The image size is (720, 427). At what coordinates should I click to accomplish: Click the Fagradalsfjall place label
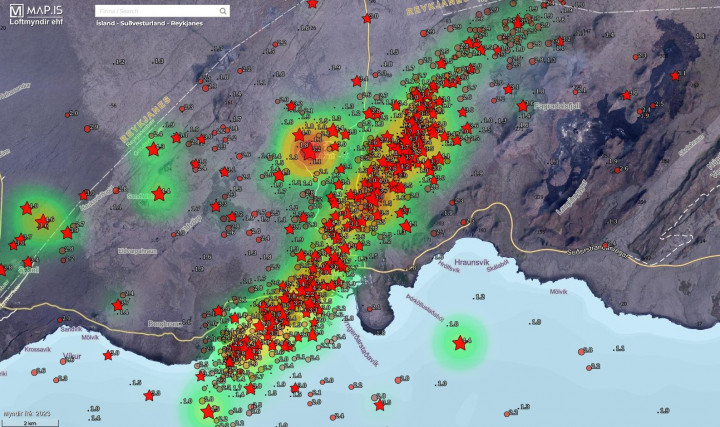click(558, 105)
